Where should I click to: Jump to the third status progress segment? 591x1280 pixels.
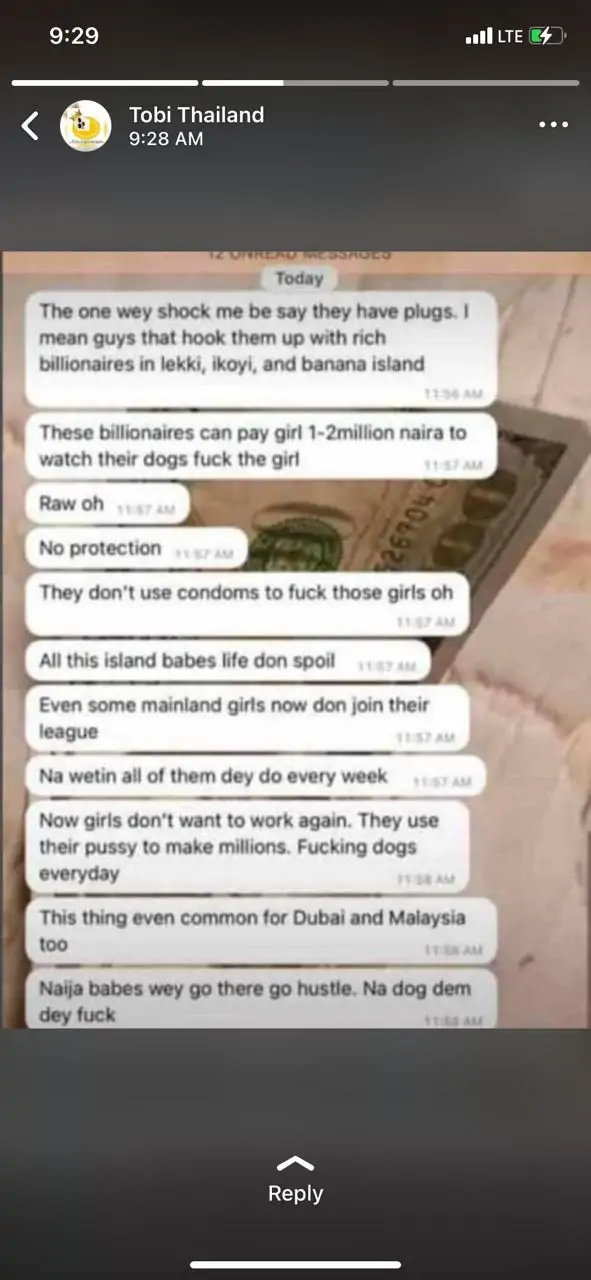[486, 83]
